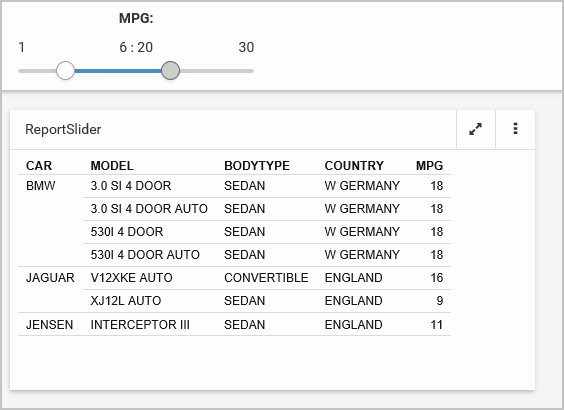Select the MPG column header in table
The width and height of the screenshot is (564, 410).
pos(429,166)
